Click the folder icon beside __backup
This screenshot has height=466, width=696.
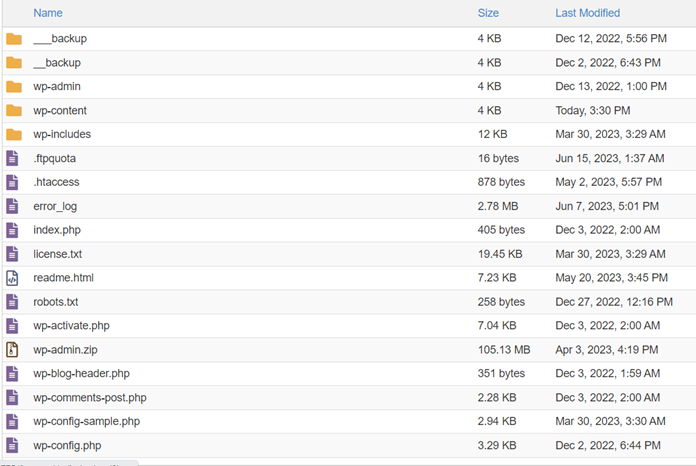coord(14,63)
